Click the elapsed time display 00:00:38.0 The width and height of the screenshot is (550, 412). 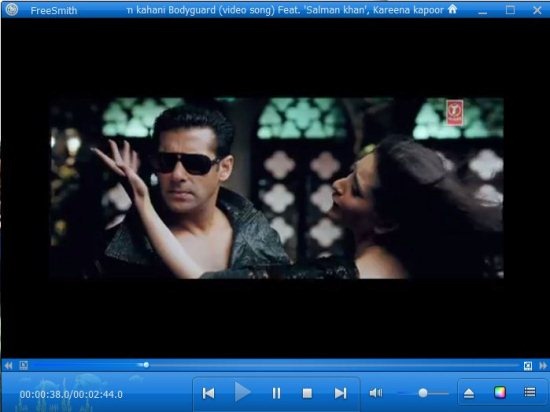pyautogui.click(x=45, y=395)
